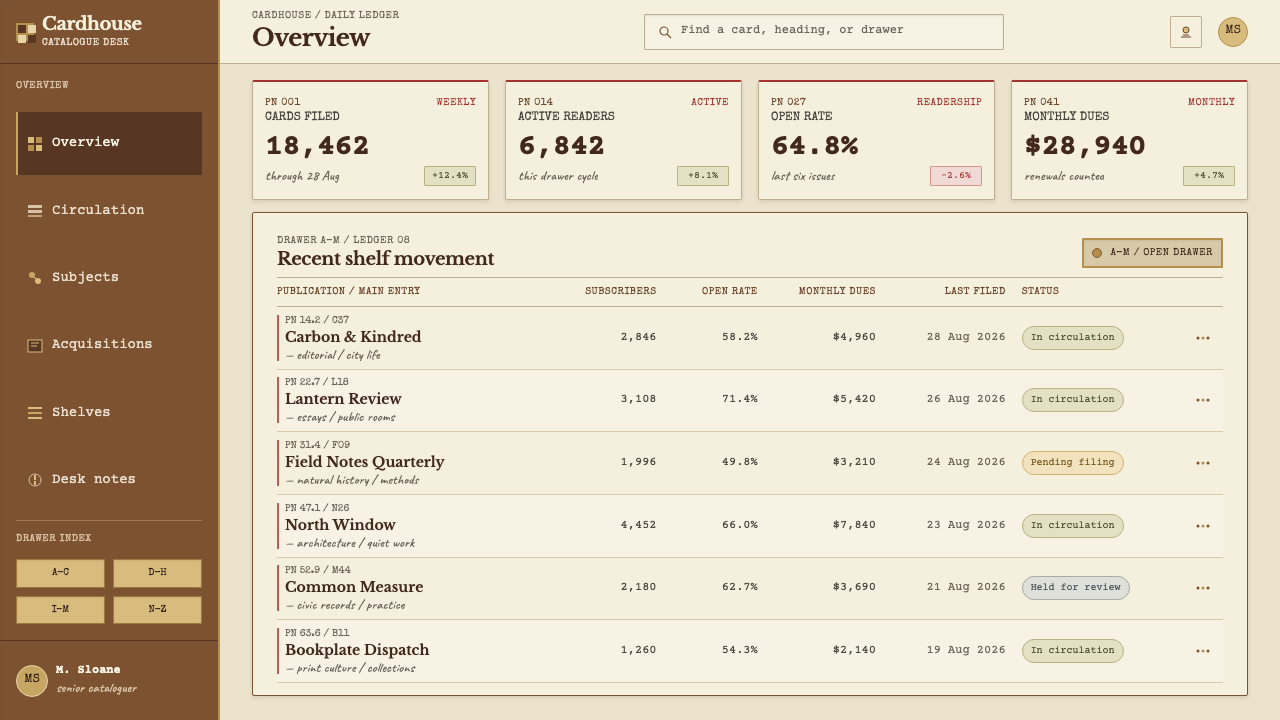Open the North Window publication entry
Viewport: 1280px width, 720px height.
[340, 525]
